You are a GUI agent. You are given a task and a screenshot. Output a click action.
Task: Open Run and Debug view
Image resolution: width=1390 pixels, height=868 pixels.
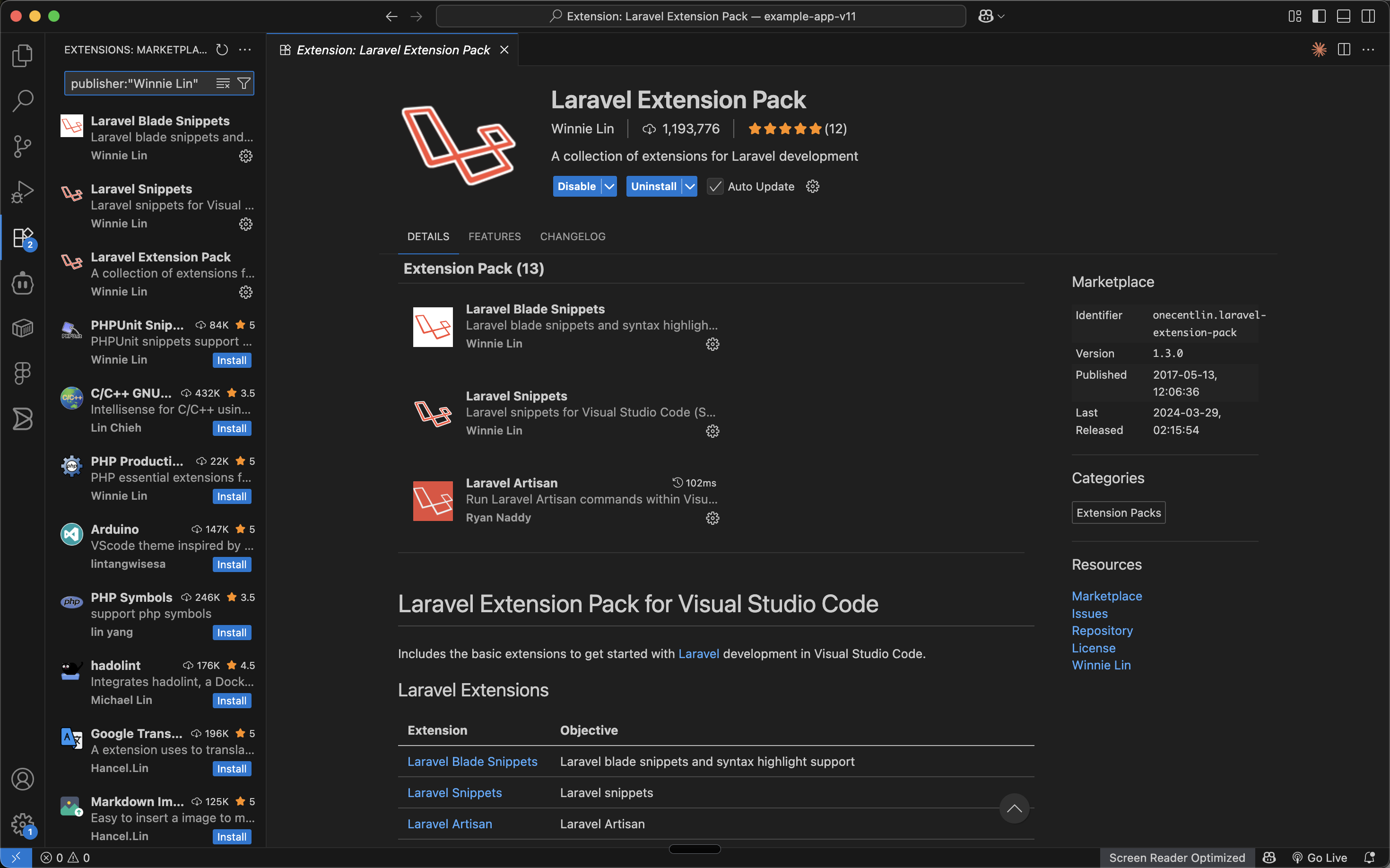click(22, 192)
